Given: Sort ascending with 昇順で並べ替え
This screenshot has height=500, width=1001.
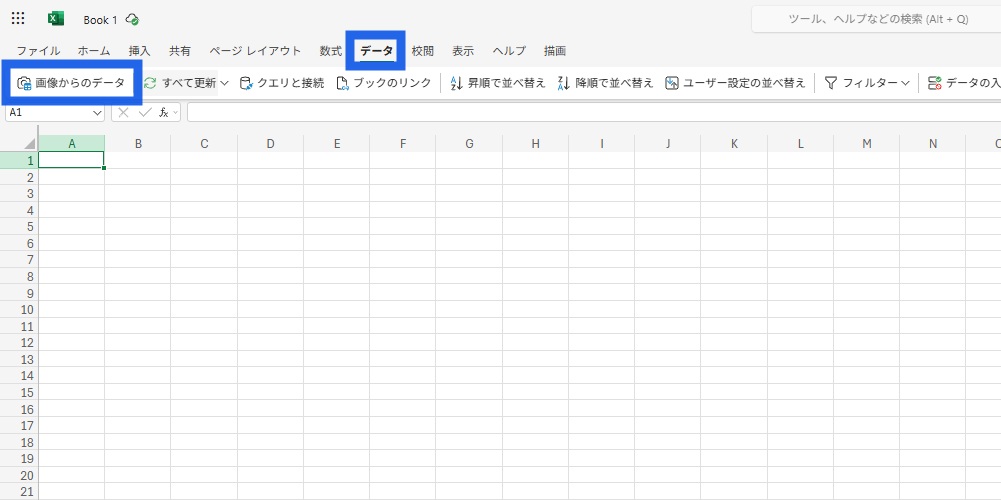Looking at the screenshot, I should click(498, 83).
